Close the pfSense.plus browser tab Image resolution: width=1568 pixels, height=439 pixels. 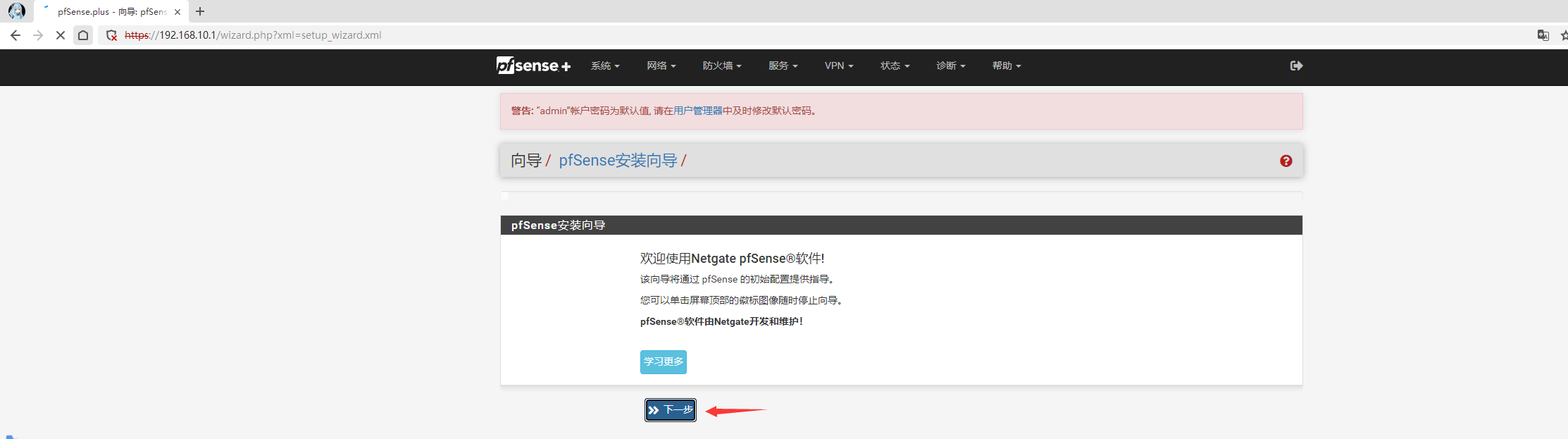tap(178, 12)
